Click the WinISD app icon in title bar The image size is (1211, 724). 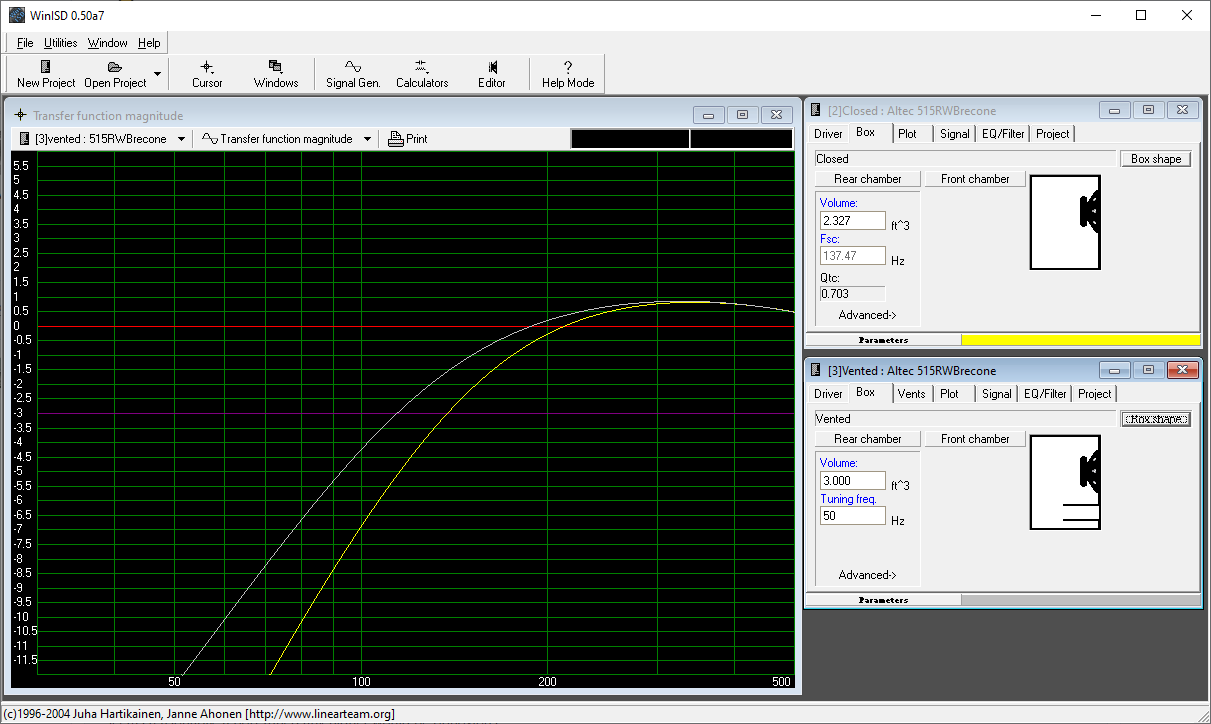pyautogui.click(x=17, y=15)
